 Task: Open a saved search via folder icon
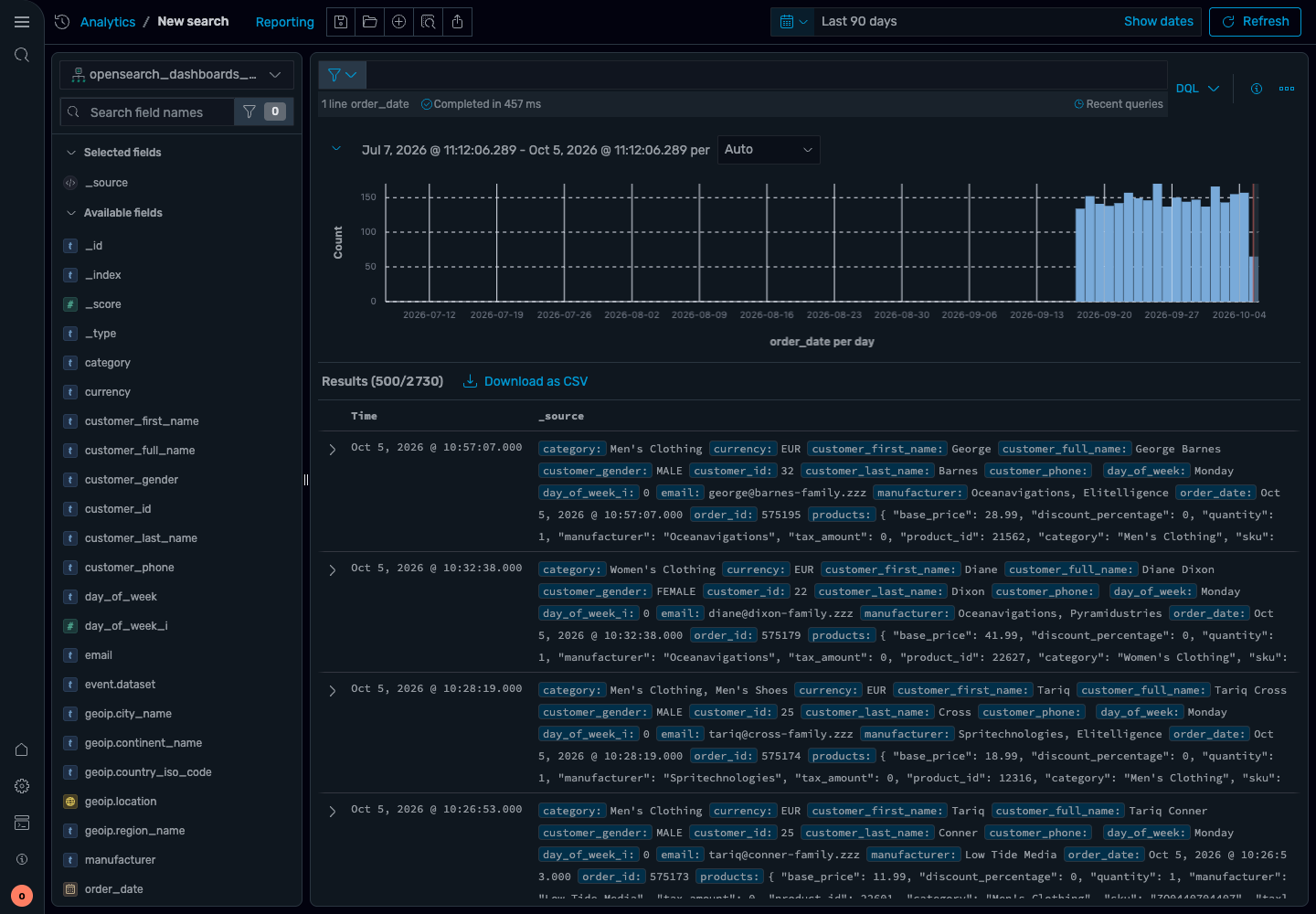370,22
